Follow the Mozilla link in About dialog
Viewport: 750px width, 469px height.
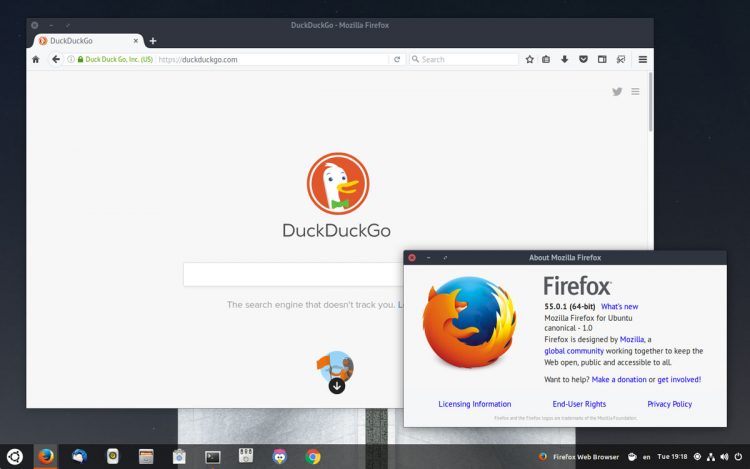point(632,339)
